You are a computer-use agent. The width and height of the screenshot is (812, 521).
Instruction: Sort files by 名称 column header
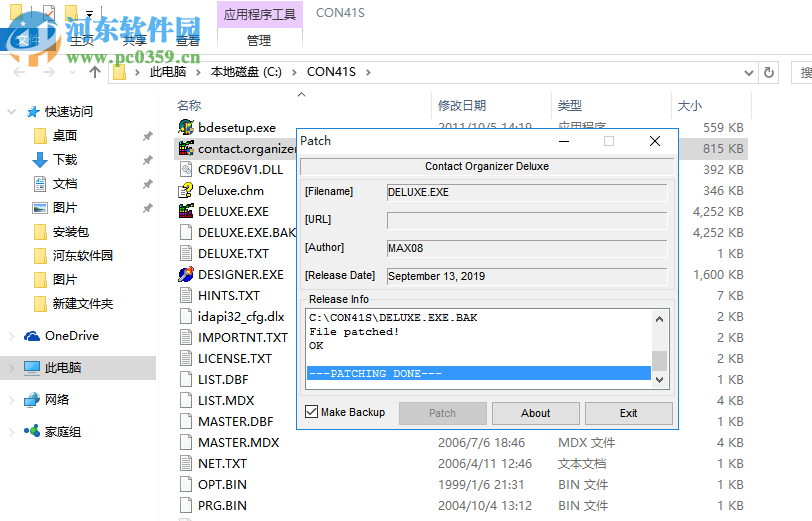click(188, 106)
